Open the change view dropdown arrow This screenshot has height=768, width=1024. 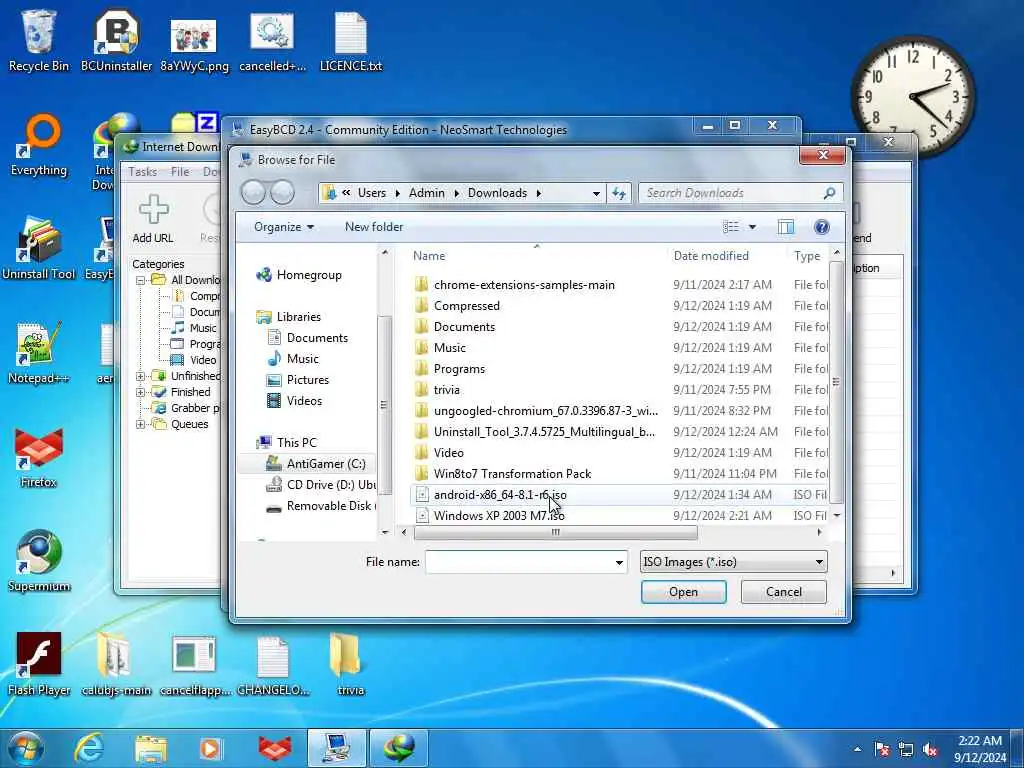[x=752, y=227]
